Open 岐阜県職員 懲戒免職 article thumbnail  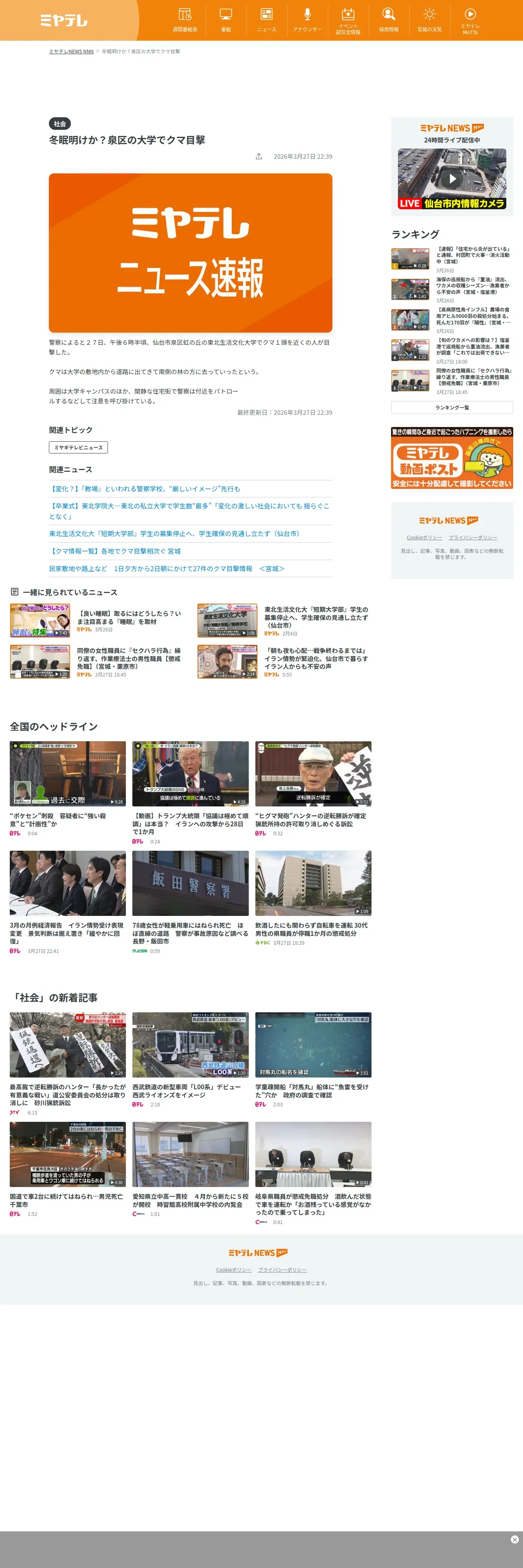[313, 1154]
